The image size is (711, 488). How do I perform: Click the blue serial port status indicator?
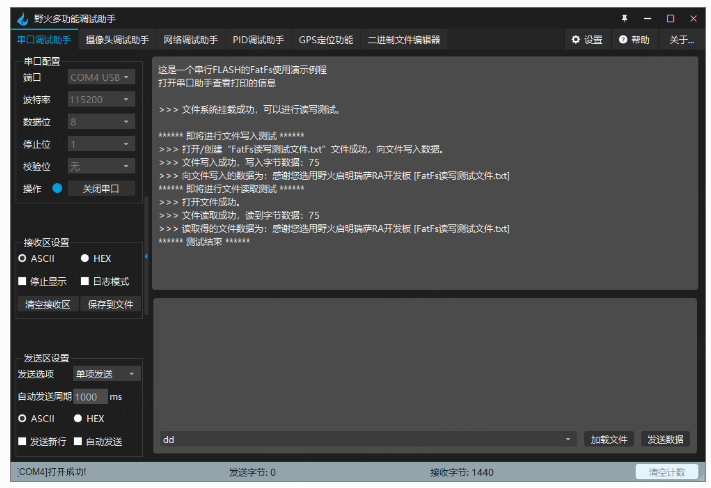pyautogui.click(x=57, y=188)
